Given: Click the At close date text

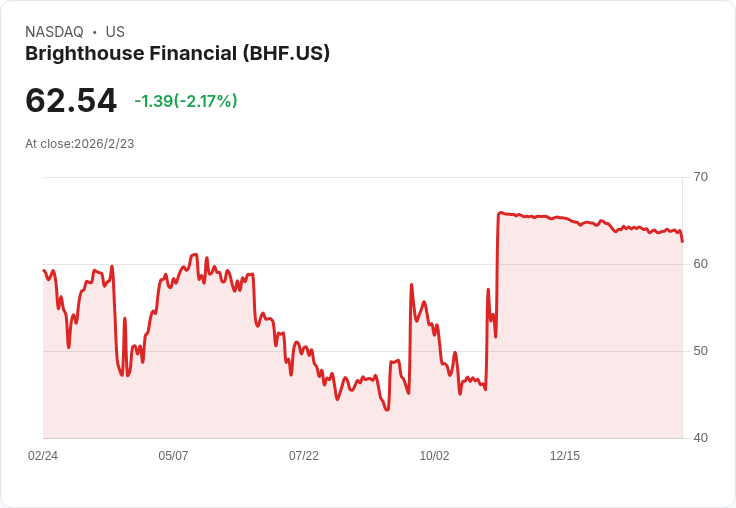Looking at the screenshot, I should [x=79, y=144].
